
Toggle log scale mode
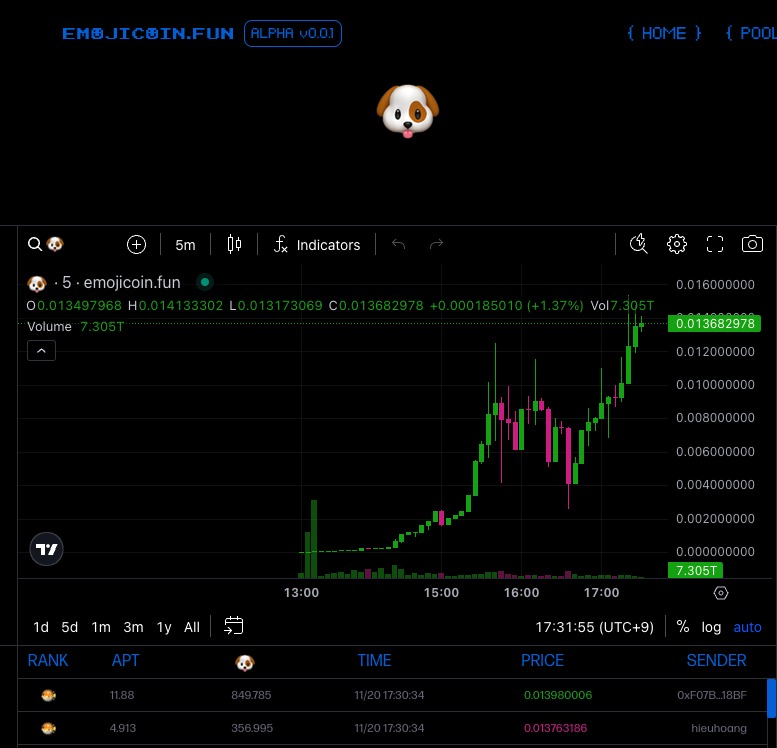click(x=711, y=627)
